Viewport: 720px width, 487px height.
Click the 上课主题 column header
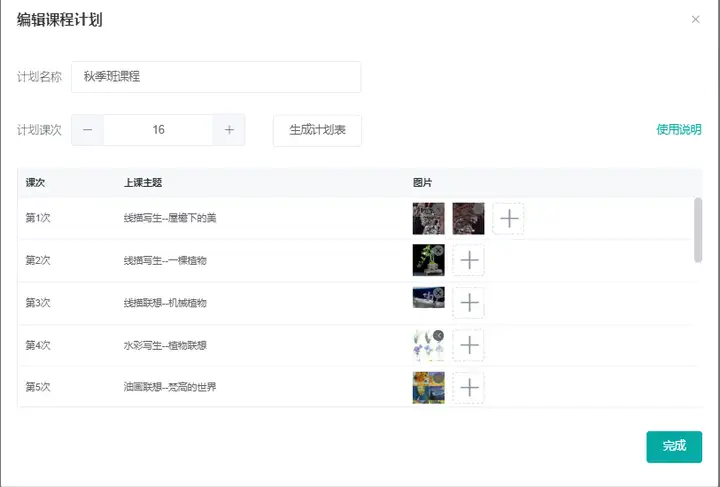[143, 183]
